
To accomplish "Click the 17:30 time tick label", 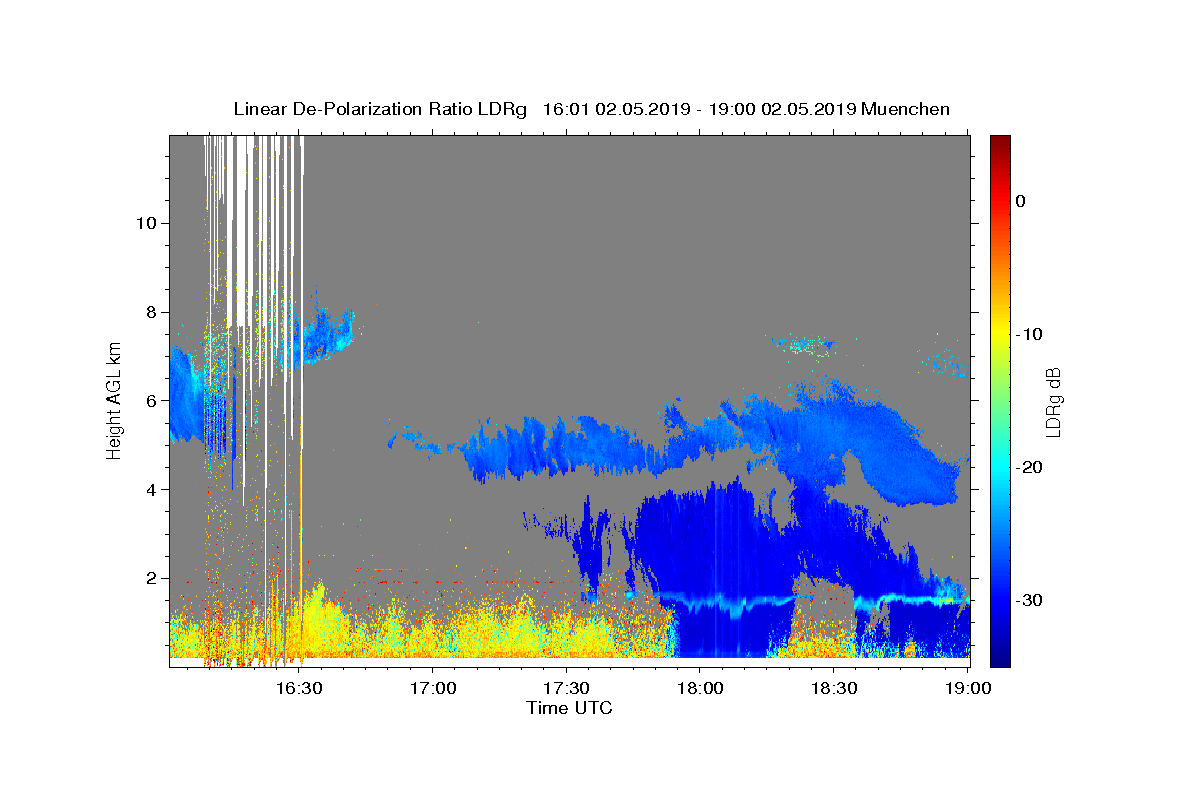I will (x=566, y=688).
